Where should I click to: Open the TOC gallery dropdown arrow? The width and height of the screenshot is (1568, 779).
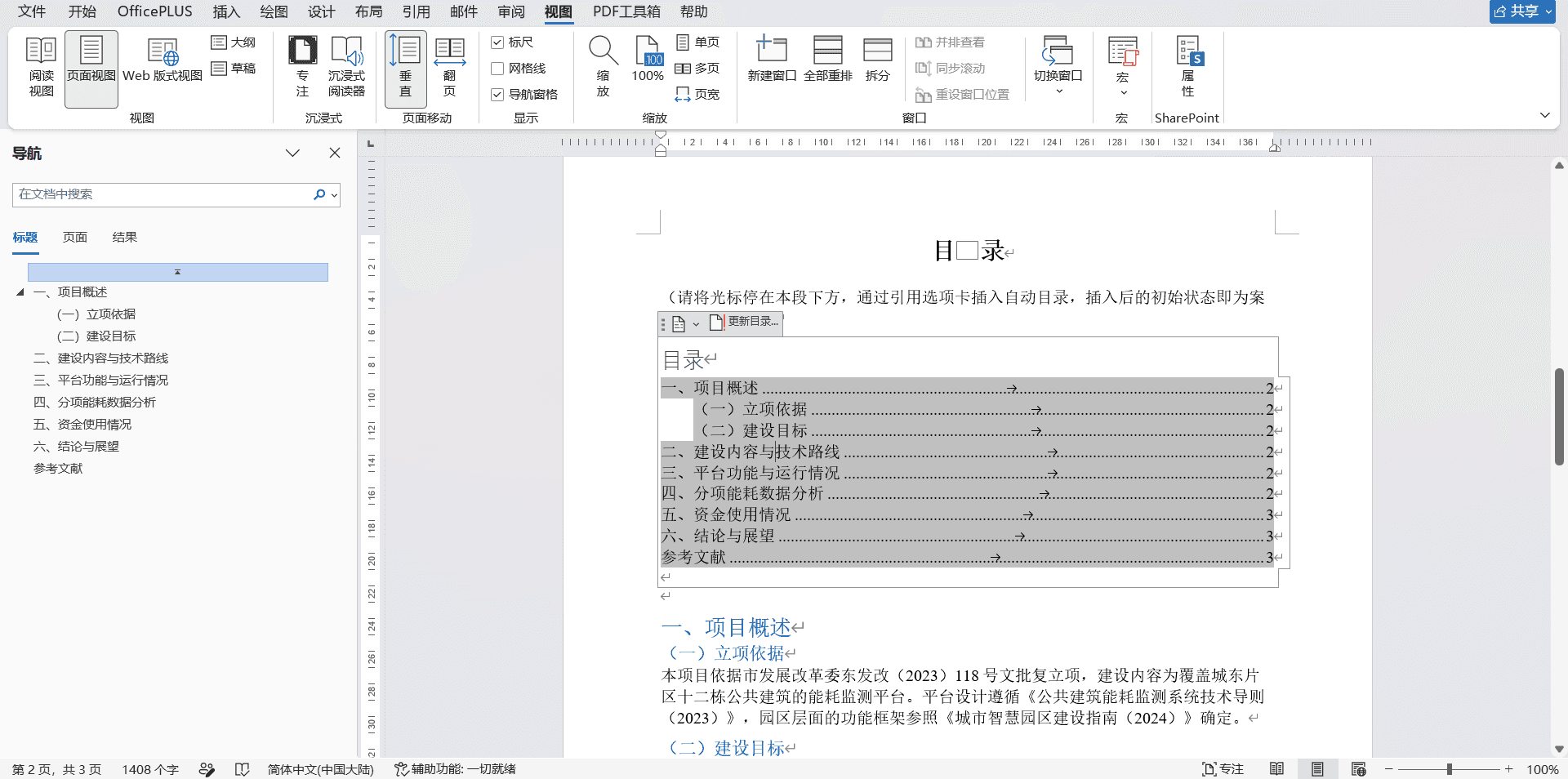(696, 324)
